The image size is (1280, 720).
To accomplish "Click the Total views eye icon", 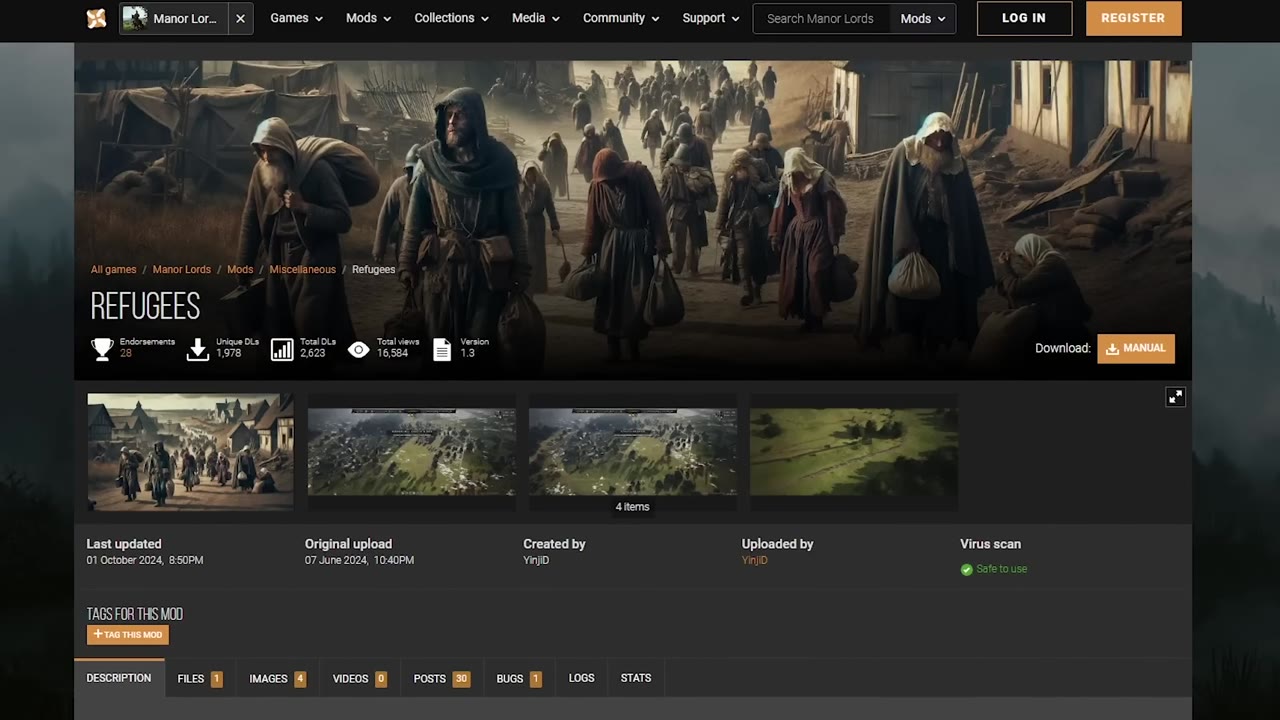I will click(359, 349).
